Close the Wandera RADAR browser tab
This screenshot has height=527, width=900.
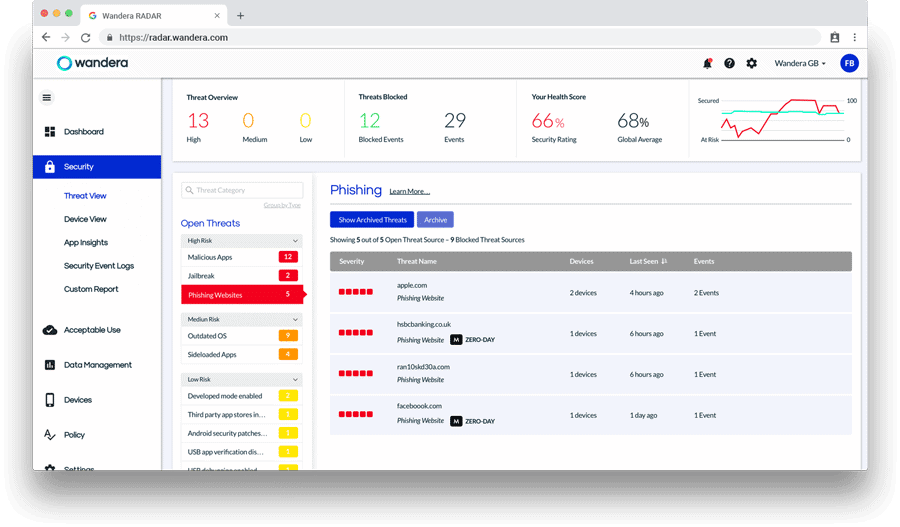pyautogui.click(x=217, y=16)
